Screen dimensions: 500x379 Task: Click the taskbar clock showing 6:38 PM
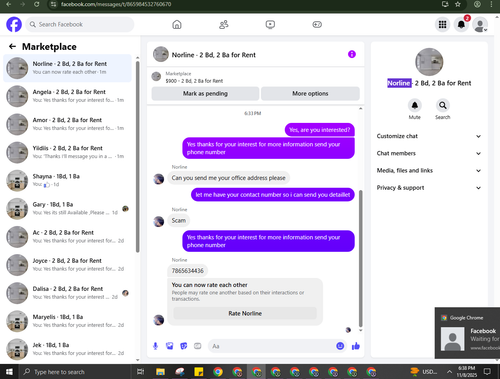pos(467,372)
